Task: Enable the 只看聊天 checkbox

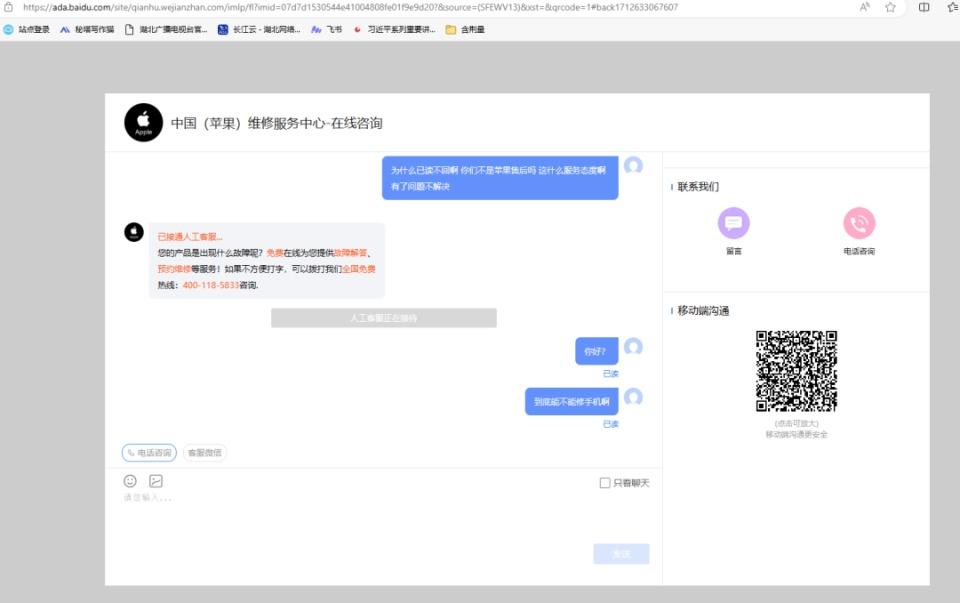Action: (605, 483)
